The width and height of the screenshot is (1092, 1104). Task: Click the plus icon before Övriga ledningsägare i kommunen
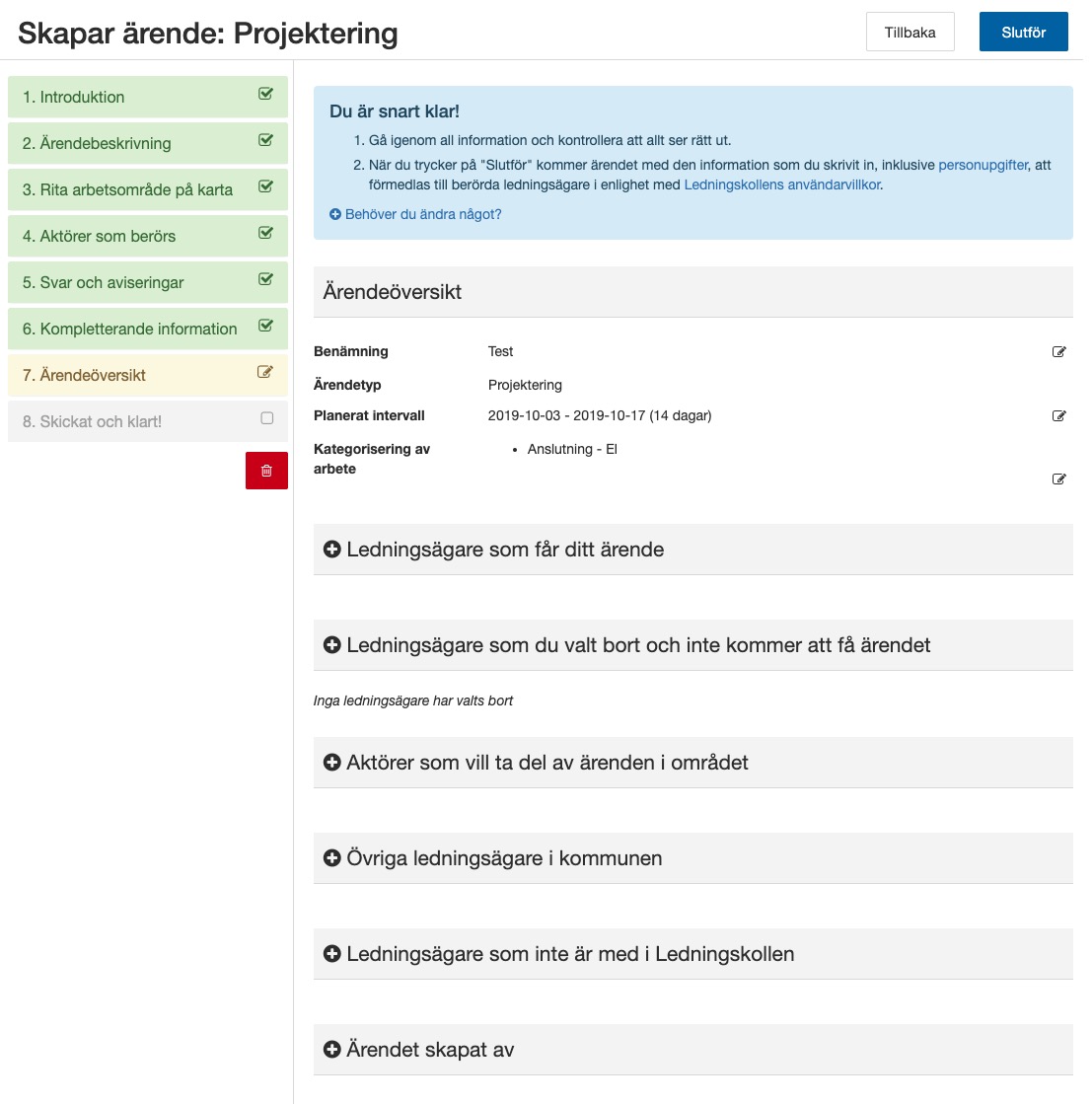331,858
